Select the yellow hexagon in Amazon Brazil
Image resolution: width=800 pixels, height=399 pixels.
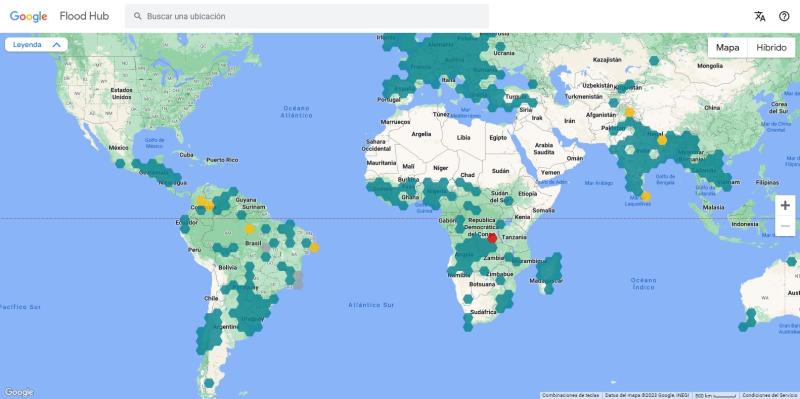249,229
